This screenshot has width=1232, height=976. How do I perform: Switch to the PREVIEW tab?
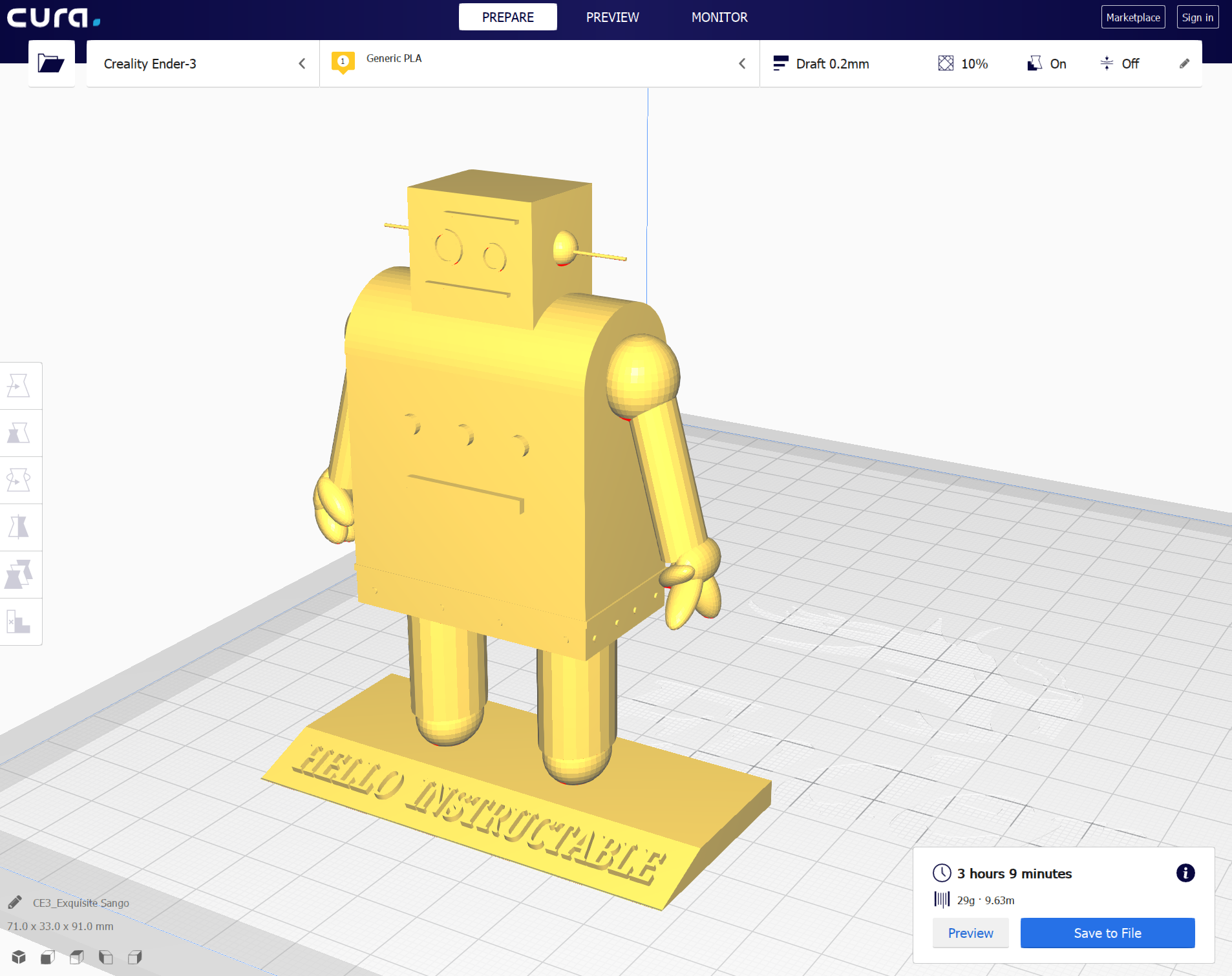click(x=611, y=17)
